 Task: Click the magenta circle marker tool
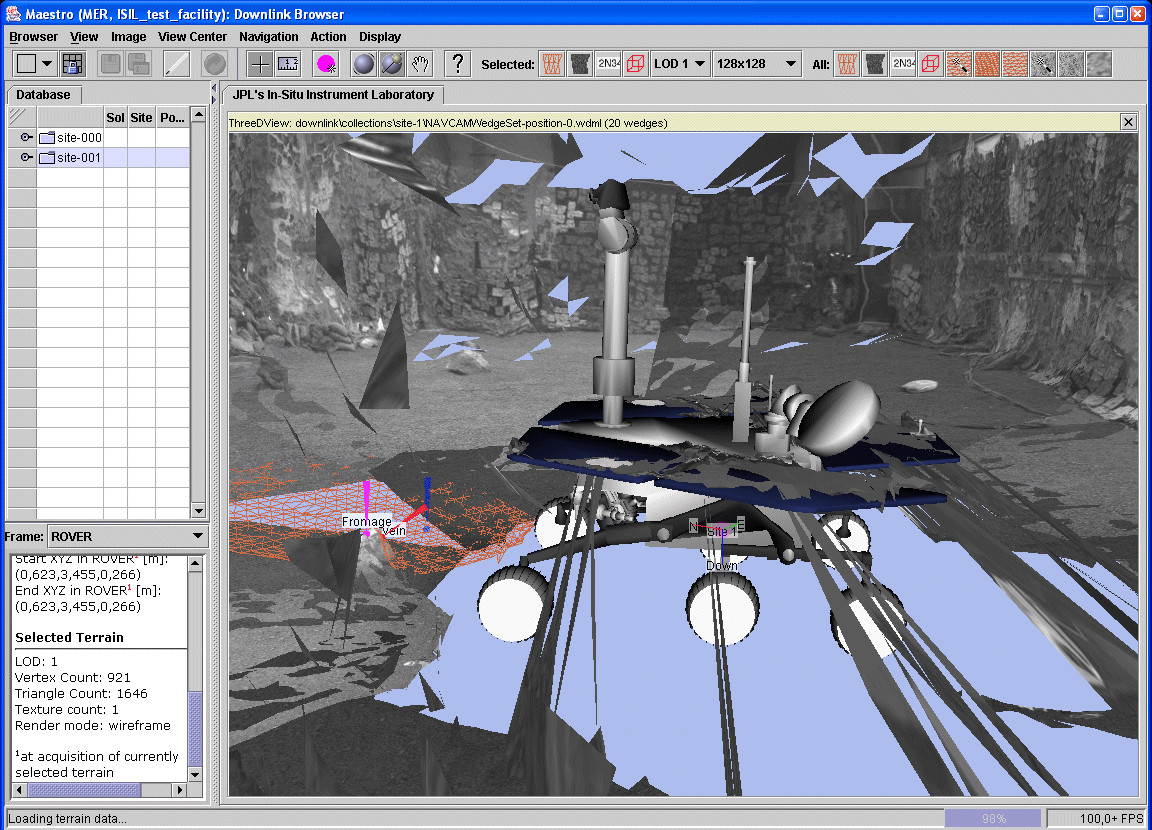tap(326, 64)
